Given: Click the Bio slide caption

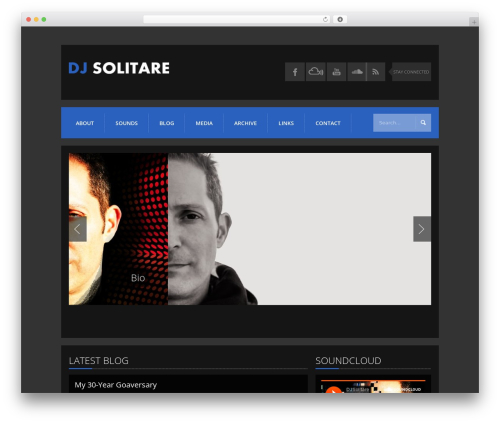Looking at the screenshot, I should (138, 278).
